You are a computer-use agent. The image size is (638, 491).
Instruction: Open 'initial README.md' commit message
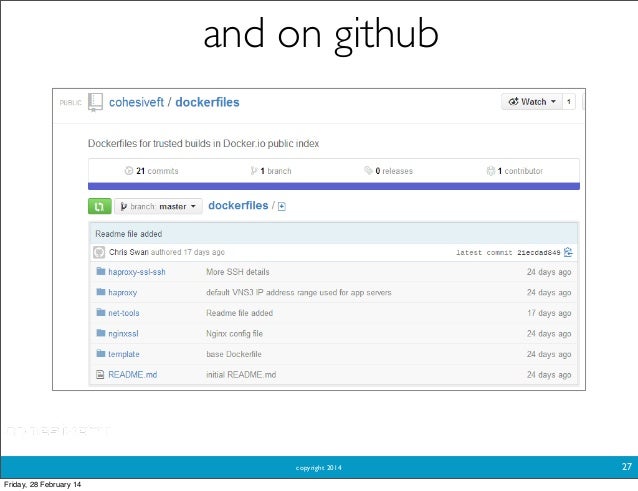(241, 375)
